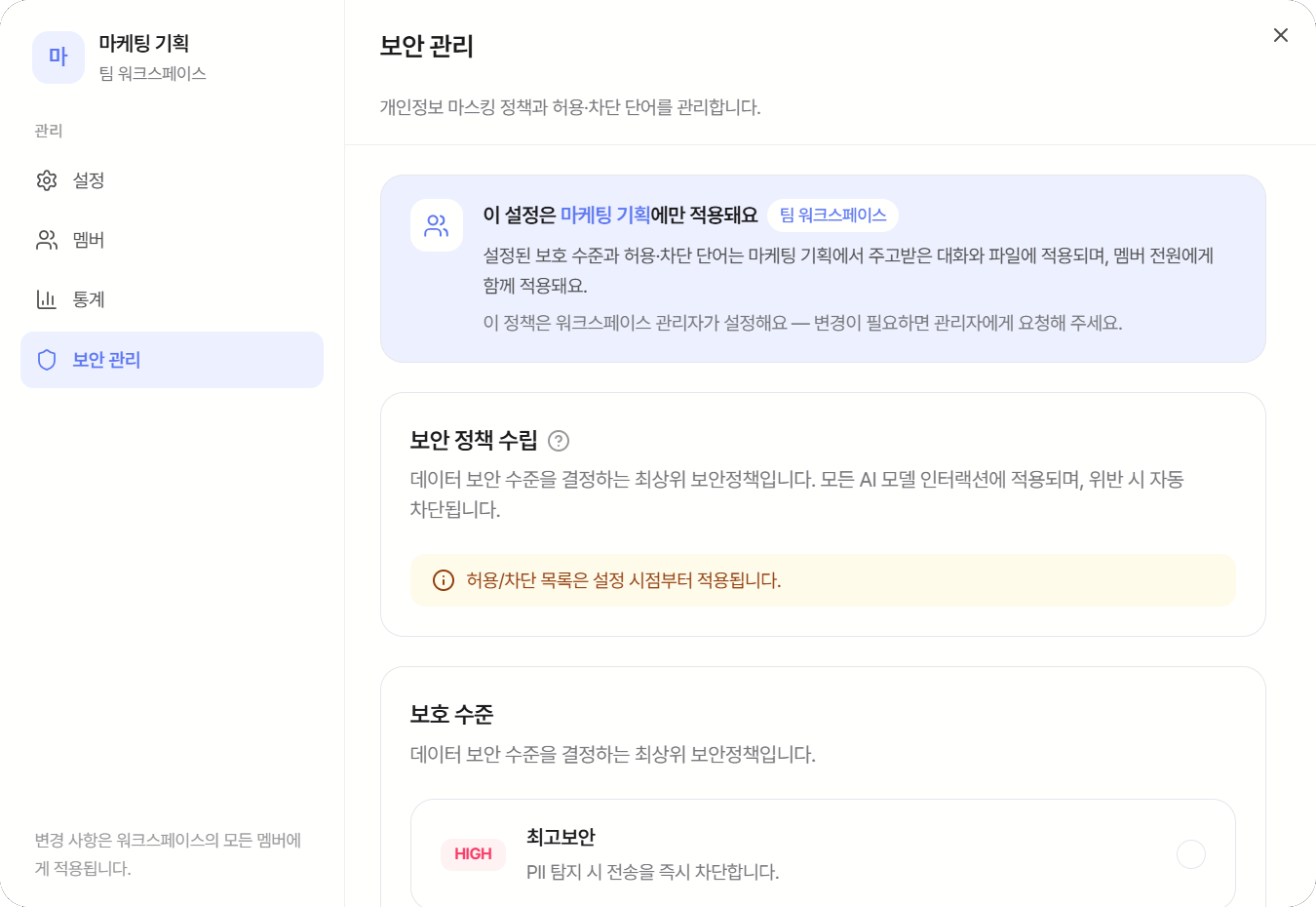Close the settings dialog with the X
1316x907 pixels.
(1280, 35)
